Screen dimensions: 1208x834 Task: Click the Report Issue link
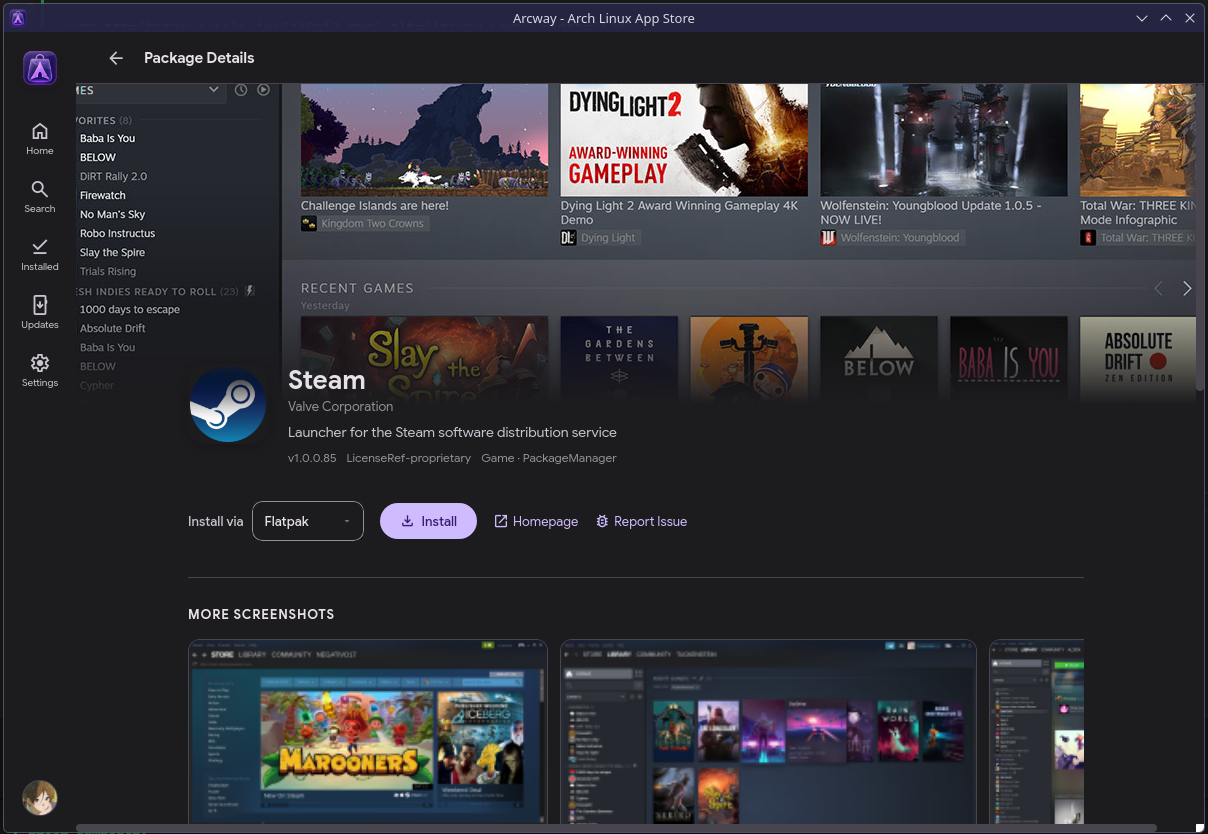pos(641,521)
